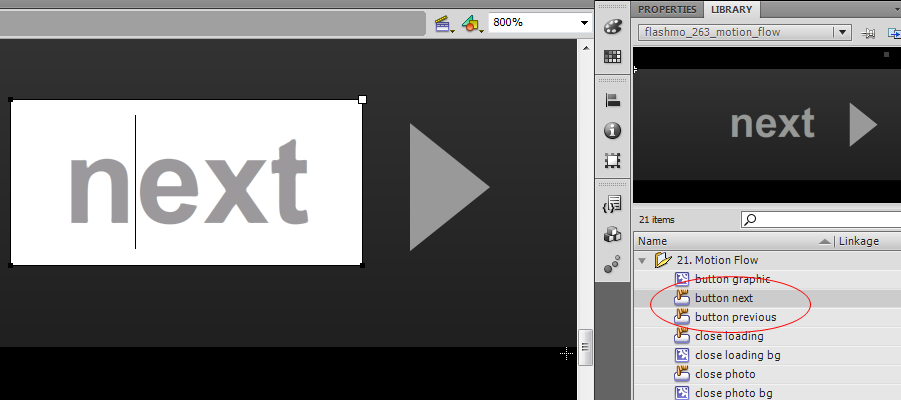Open the Code Snippets panel icon

click(613, 204)
